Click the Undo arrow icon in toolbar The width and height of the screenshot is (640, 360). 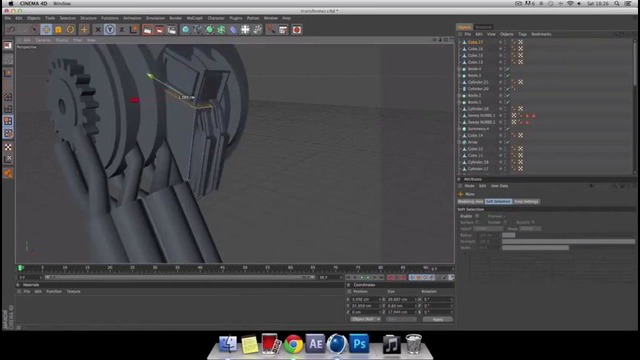[11, 29]
